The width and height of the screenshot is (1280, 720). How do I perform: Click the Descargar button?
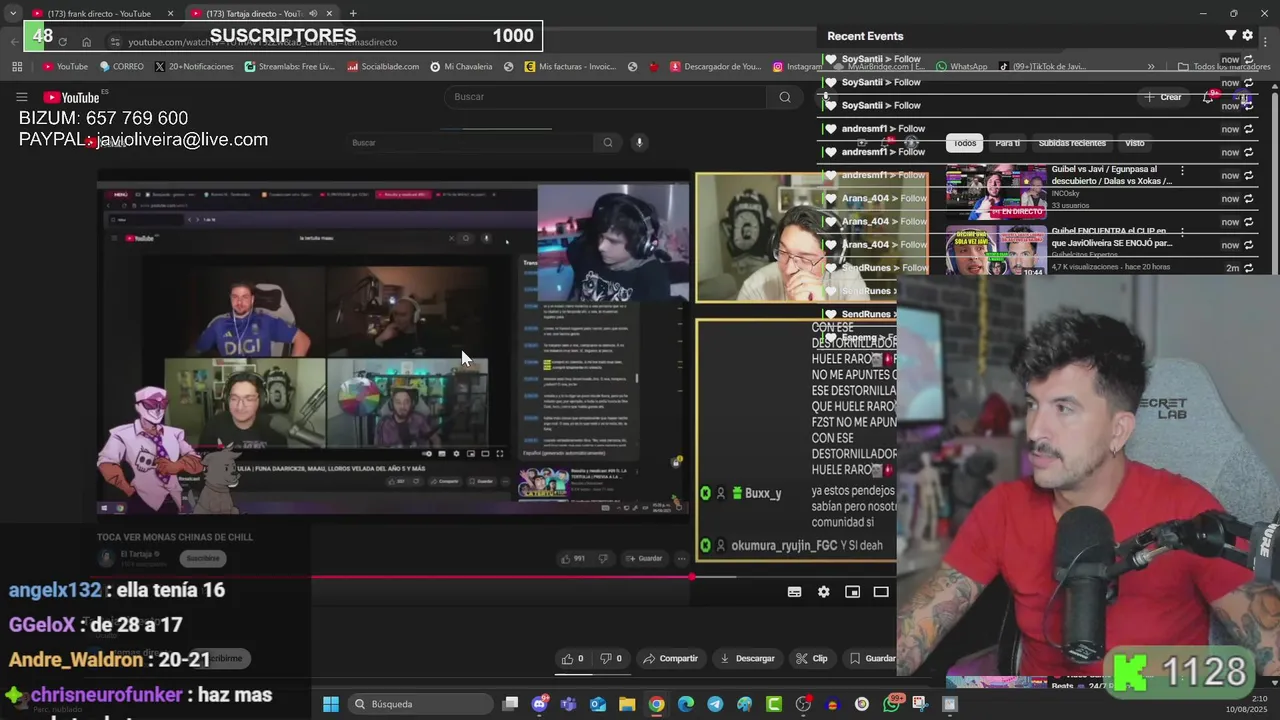pos(747,658)
